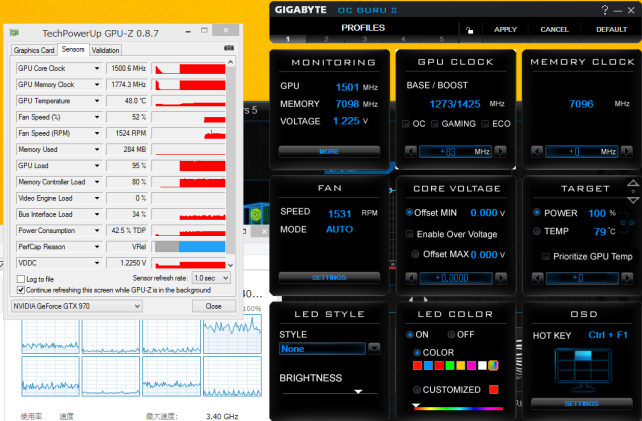Viewport: 642px width, 421px height.
Task: Select the white LED color swatch
Action: coord(482,365)
